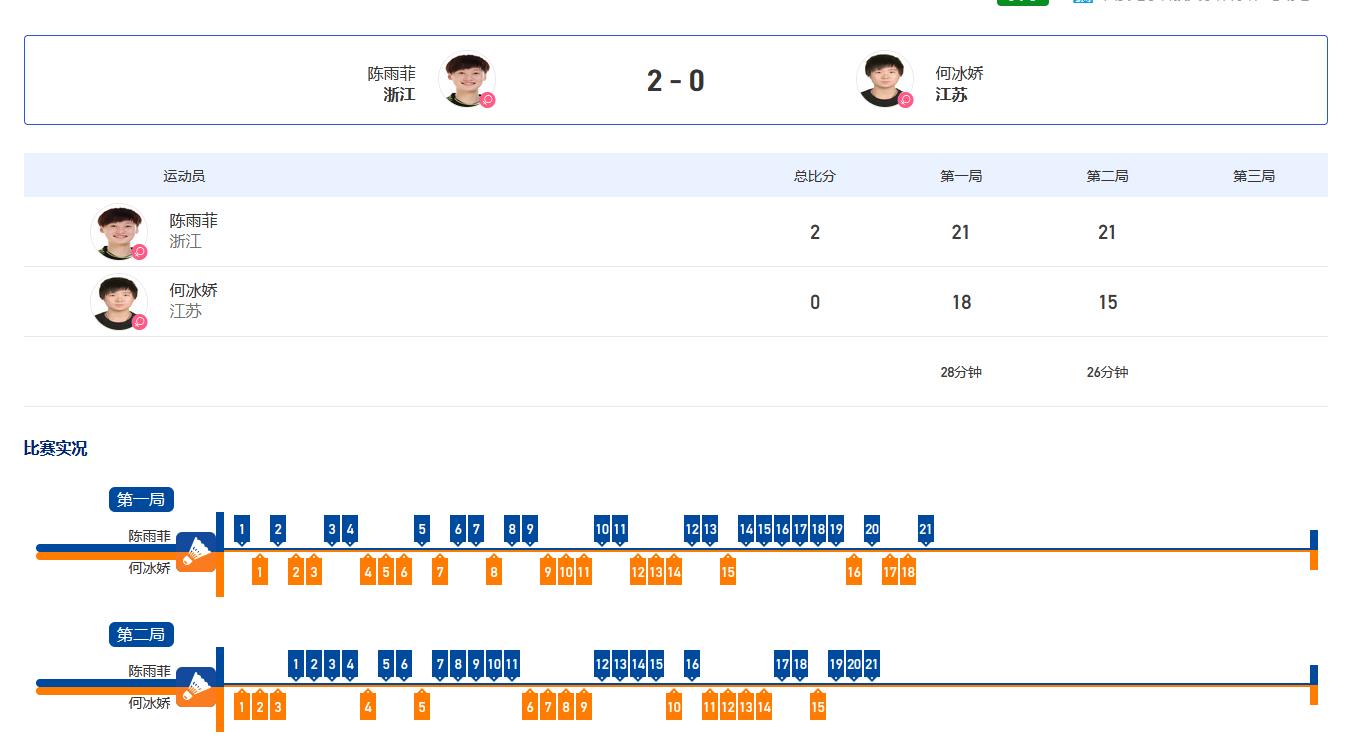Click the pink badge on Chen Yufei's header avatar
This screenshot has width=1347, height=756.
(488, 100)
